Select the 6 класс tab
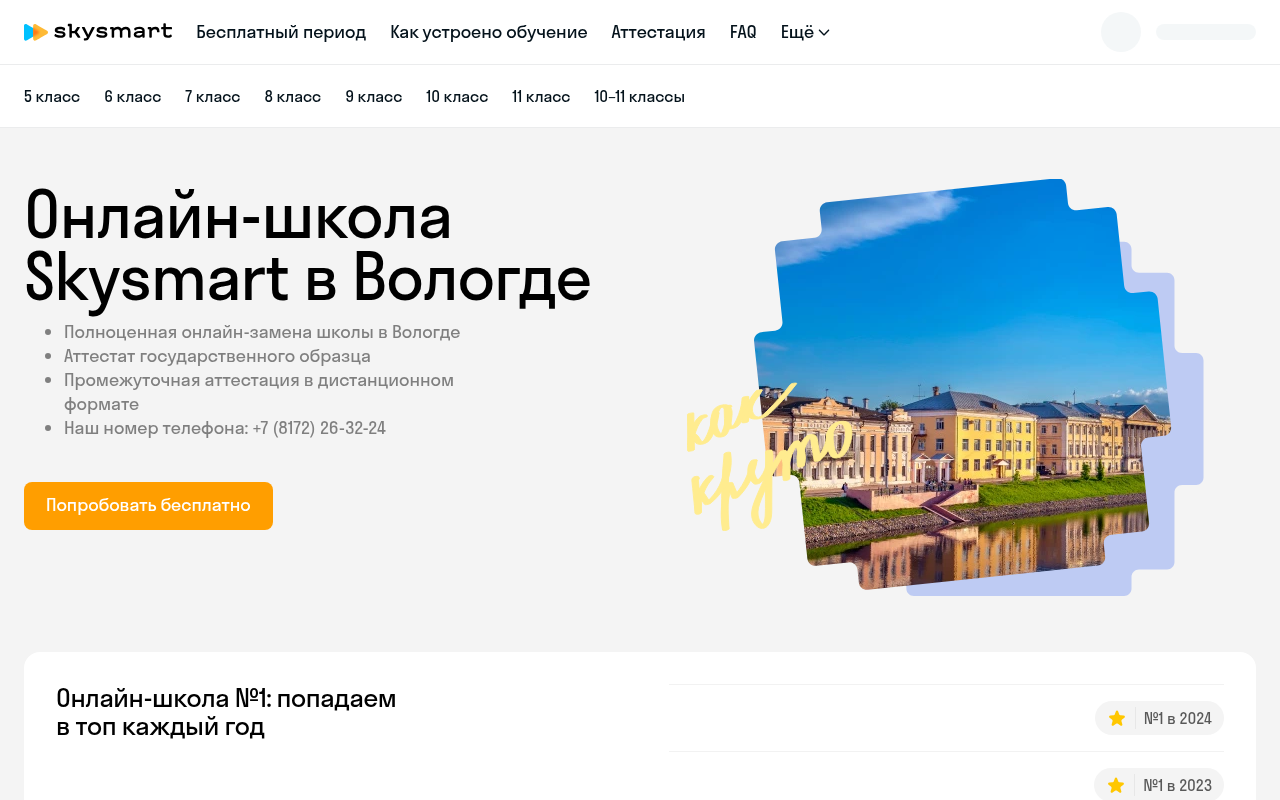This screenshot has height=800, width=1280. point(132,96)
